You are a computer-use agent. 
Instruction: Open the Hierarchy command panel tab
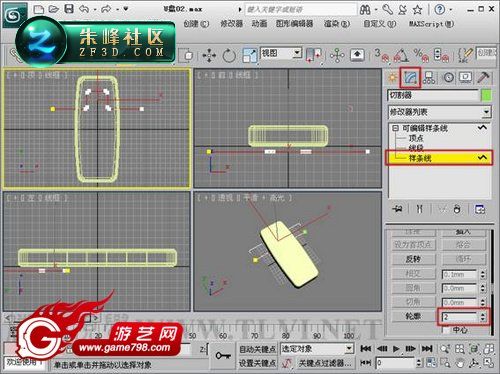coord(429,77)
